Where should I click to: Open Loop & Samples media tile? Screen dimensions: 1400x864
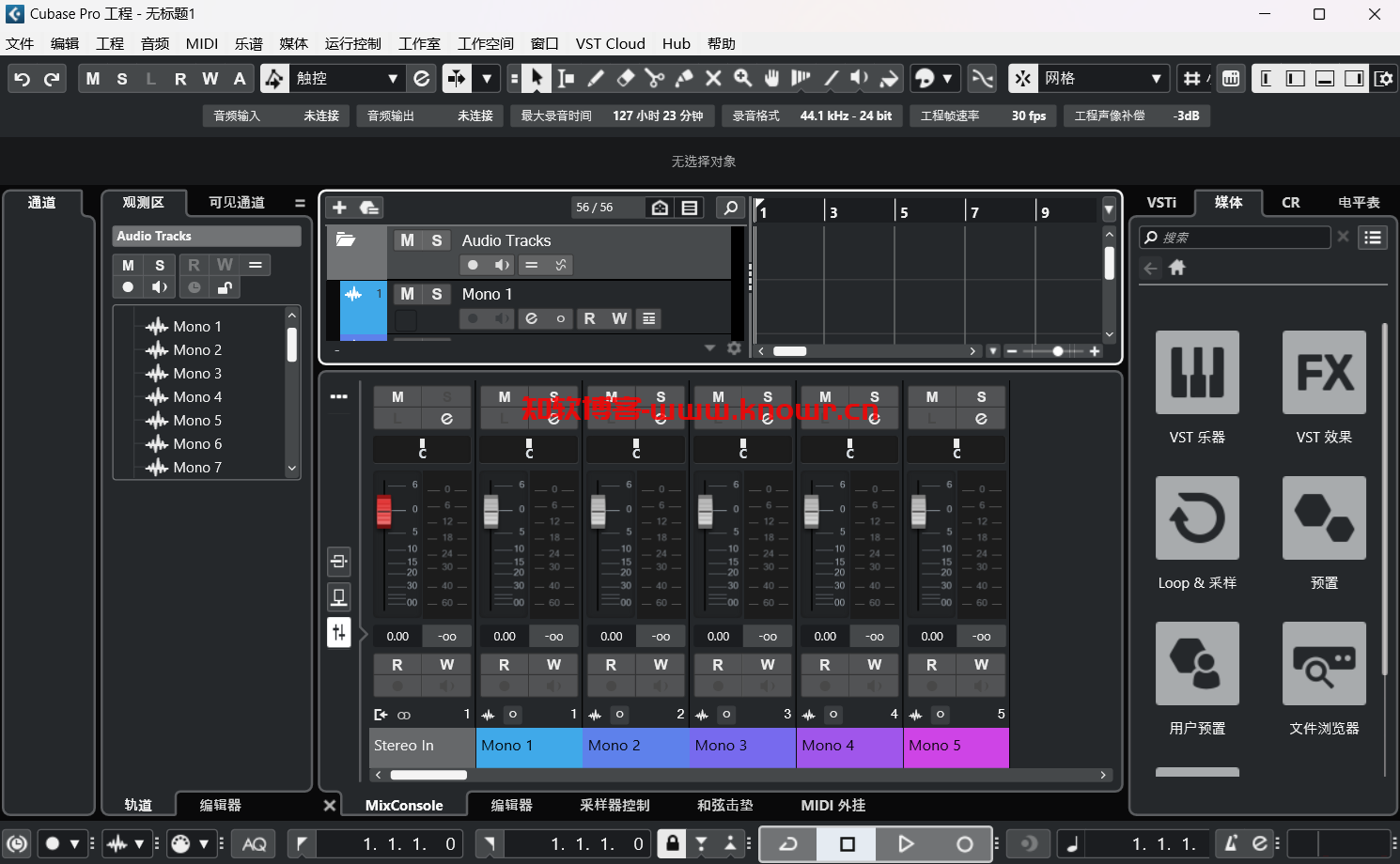pyautogui.click(x=1197, y=518)
